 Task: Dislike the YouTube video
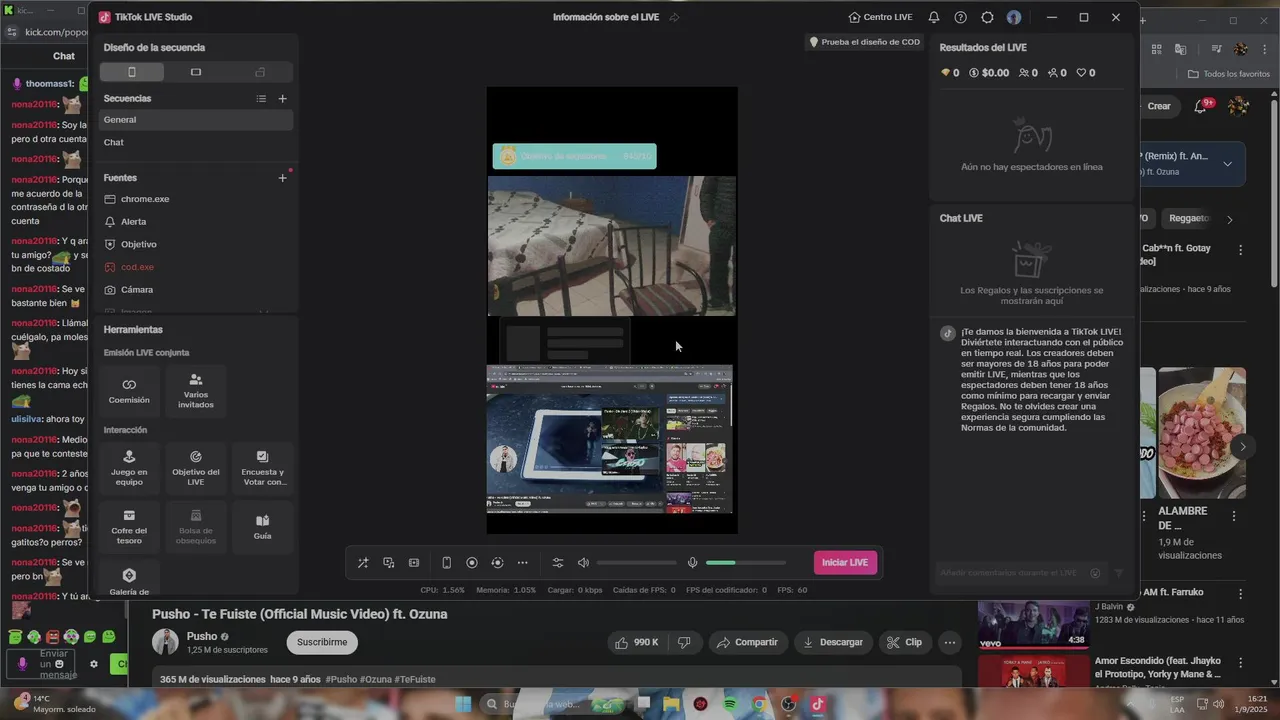pos(685,642)
